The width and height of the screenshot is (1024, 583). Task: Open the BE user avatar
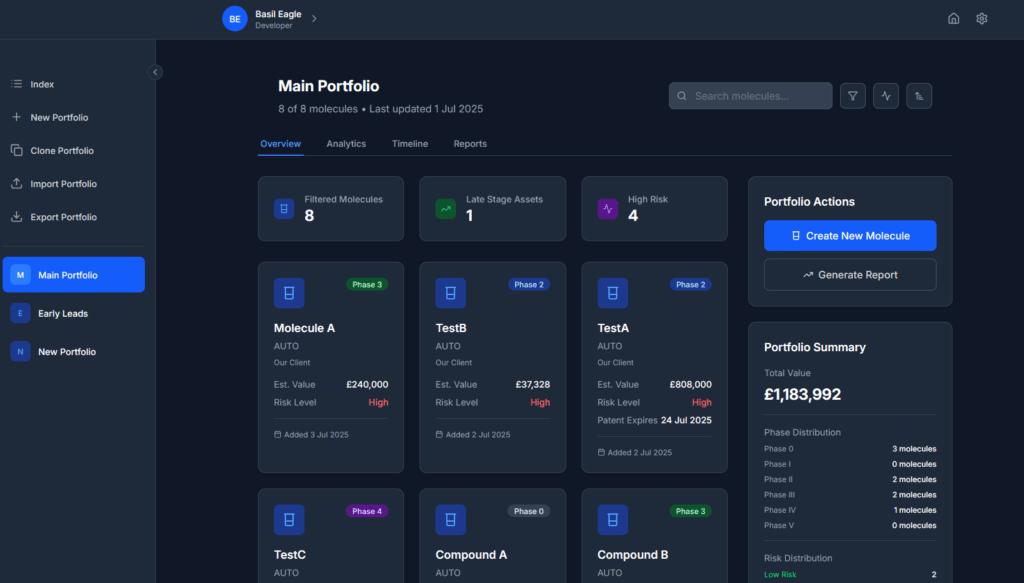(234, 19)
